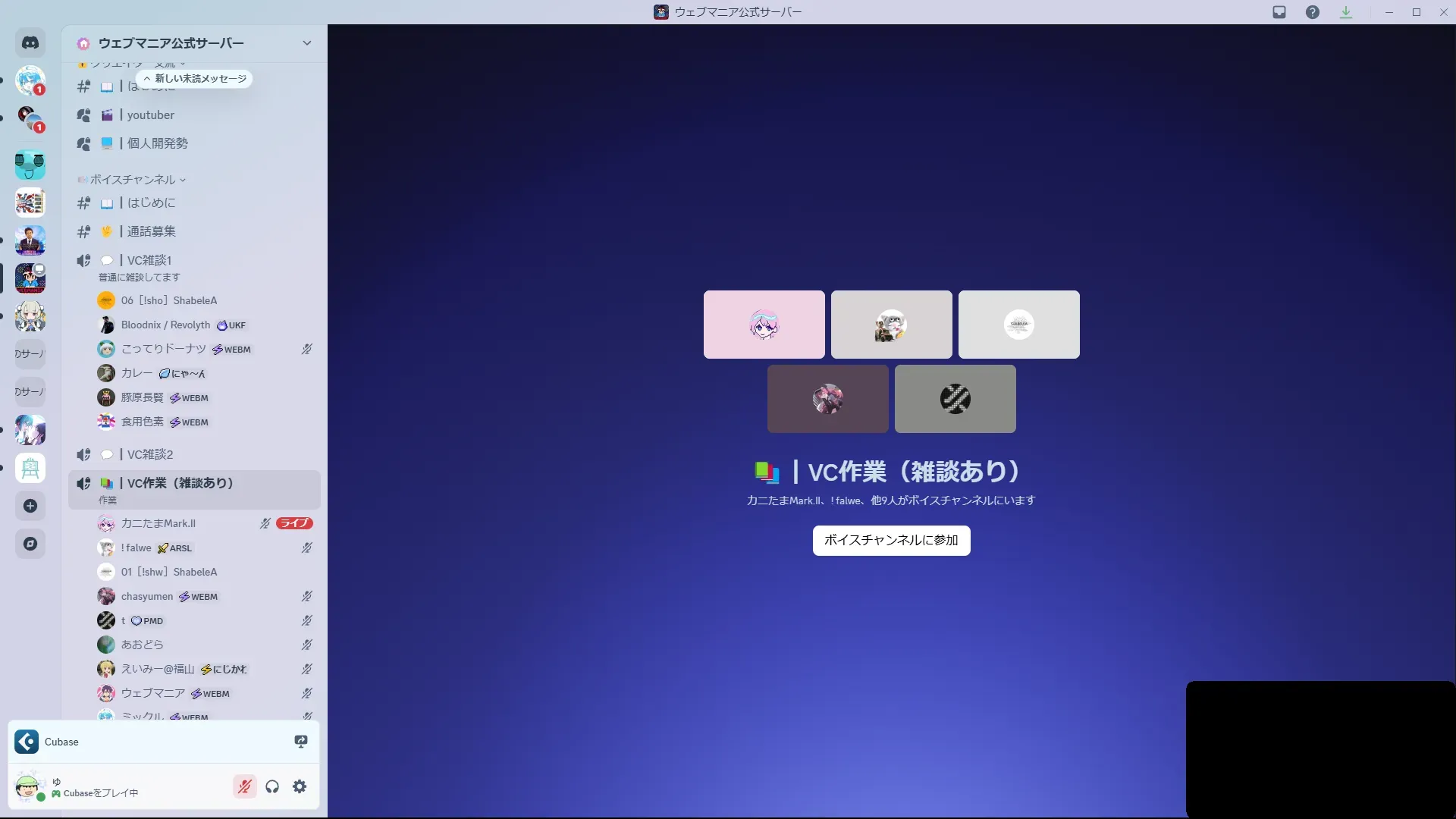Join voice with ボイスチャンネルに参加 button
Image resolution: width=1456 pixels, height=819 pixels.
click(x=891, y=540)
